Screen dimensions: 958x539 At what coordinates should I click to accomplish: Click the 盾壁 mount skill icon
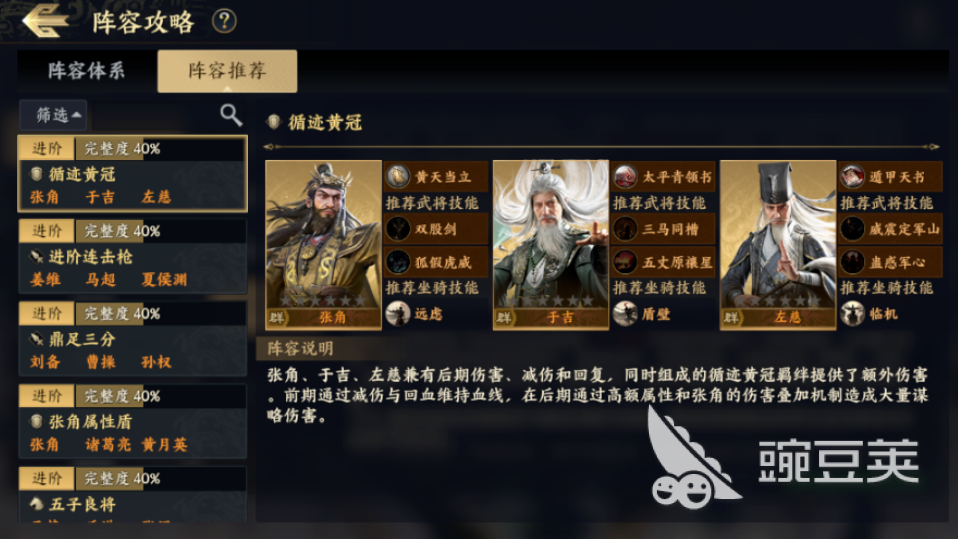tap(625, 314)
